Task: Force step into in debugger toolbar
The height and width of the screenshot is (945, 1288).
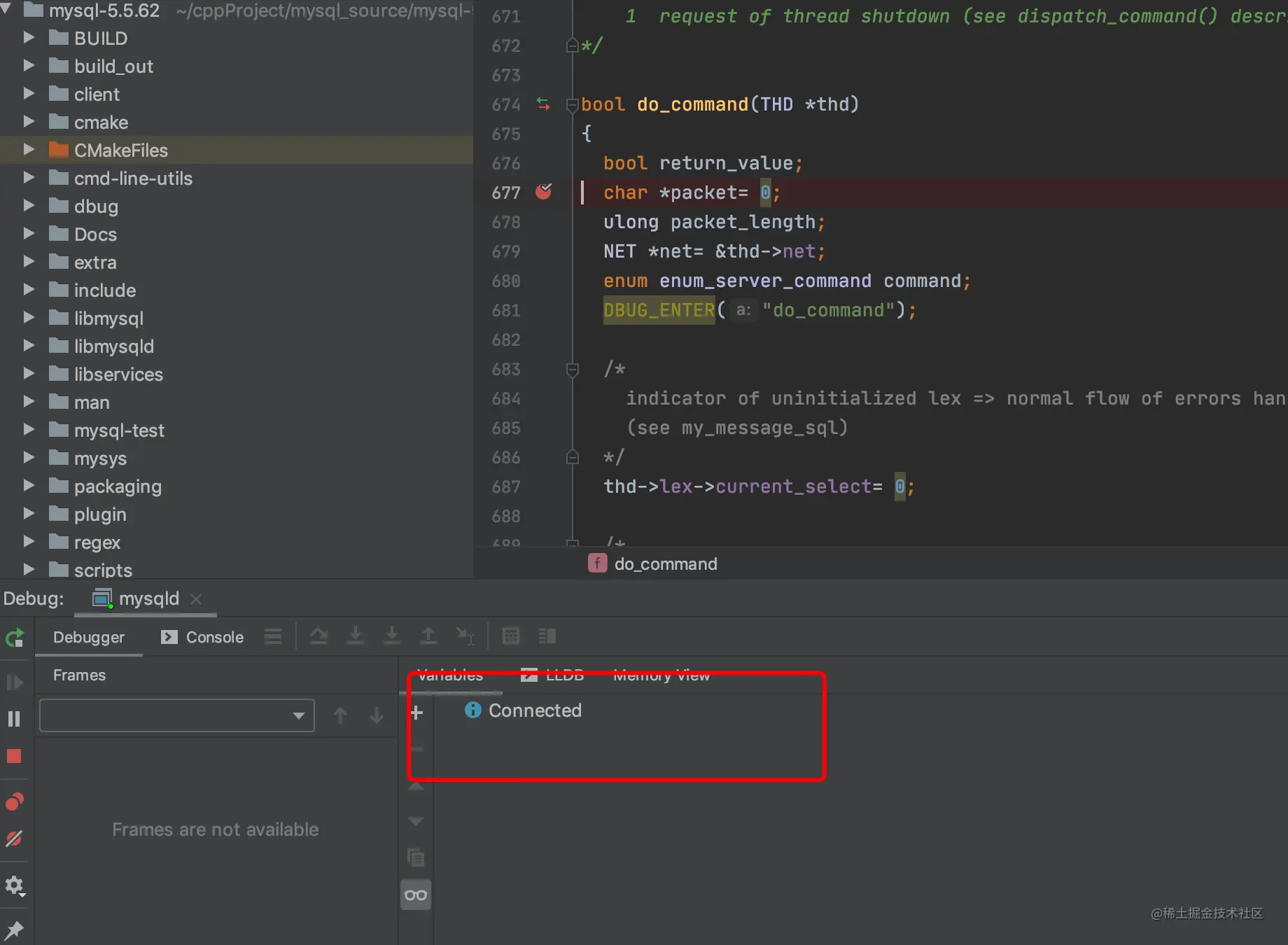Action: point(392,636)
